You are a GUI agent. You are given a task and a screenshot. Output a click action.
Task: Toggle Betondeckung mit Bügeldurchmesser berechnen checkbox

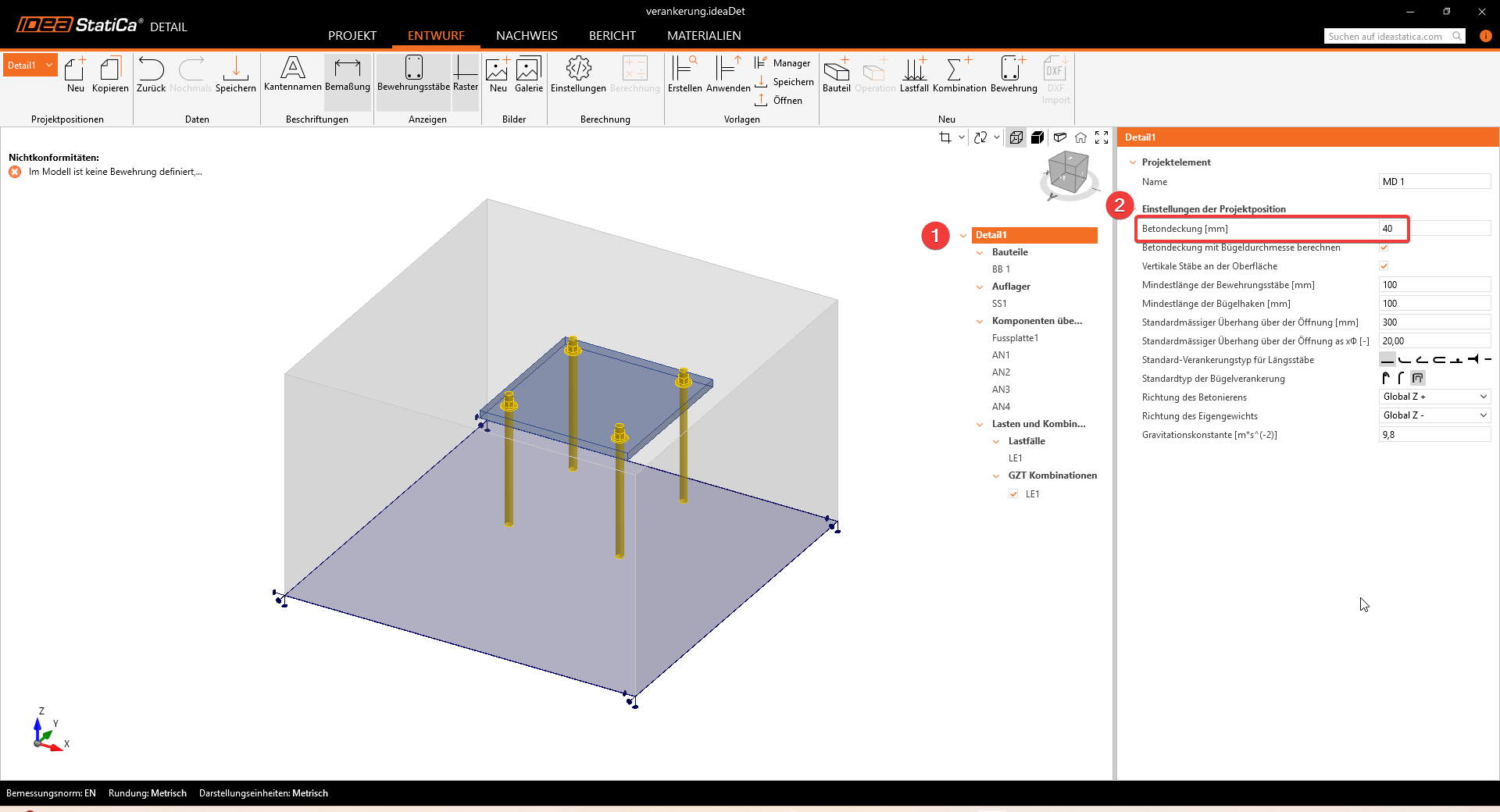click(1384, 248)
